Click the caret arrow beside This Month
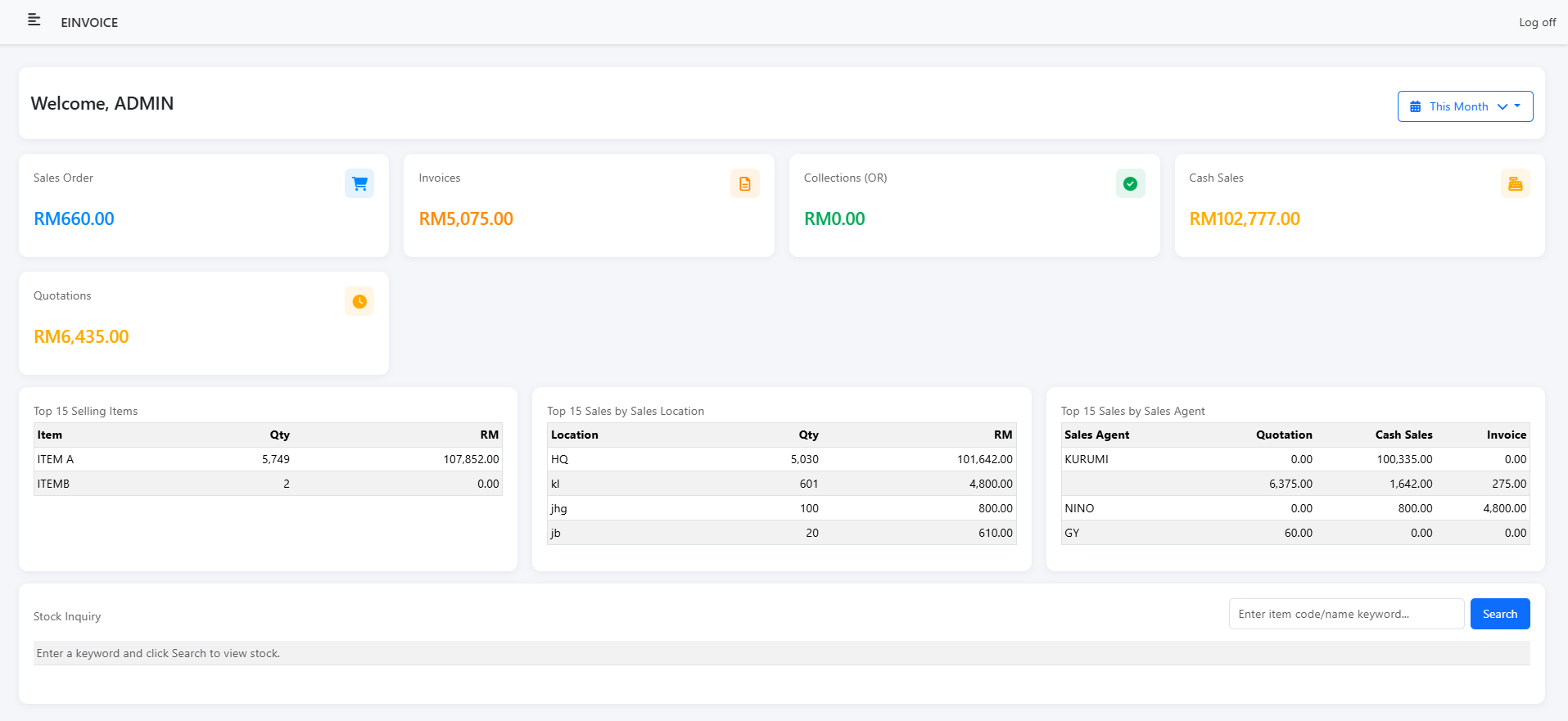 (1517, 106)
